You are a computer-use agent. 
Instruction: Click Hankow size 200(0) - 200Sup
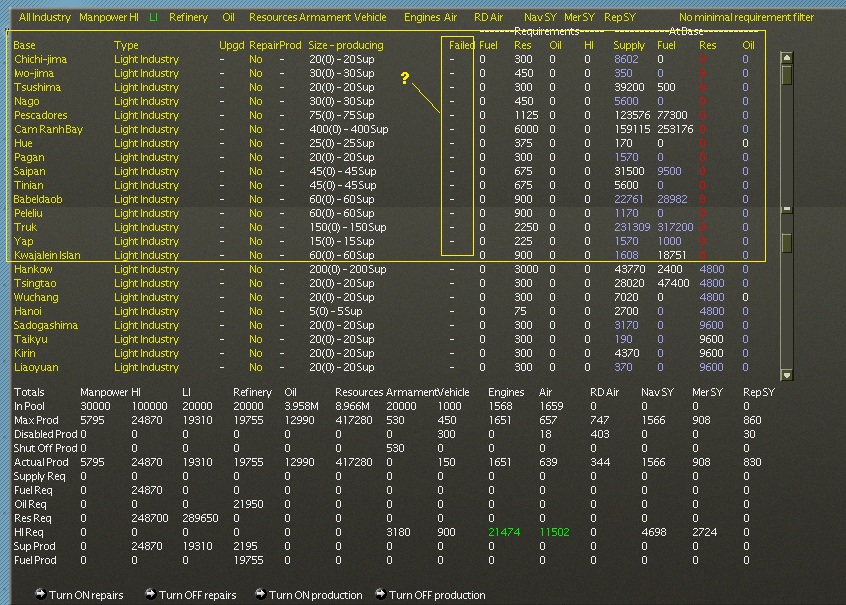[x=347, y=269]
